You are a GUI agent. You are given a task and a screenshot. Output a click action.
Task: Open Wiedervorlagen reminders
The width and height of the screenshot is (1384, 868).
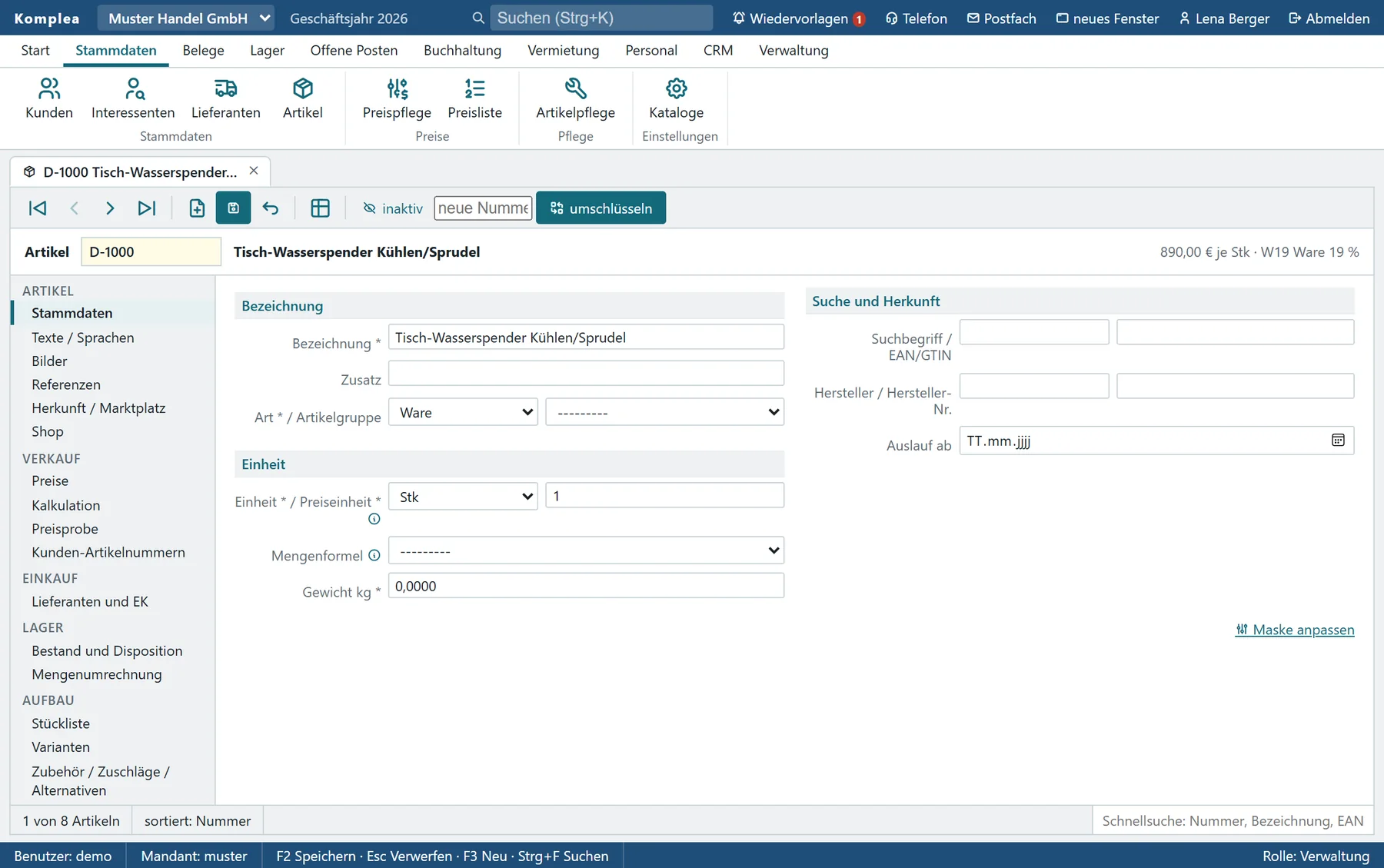799,18
